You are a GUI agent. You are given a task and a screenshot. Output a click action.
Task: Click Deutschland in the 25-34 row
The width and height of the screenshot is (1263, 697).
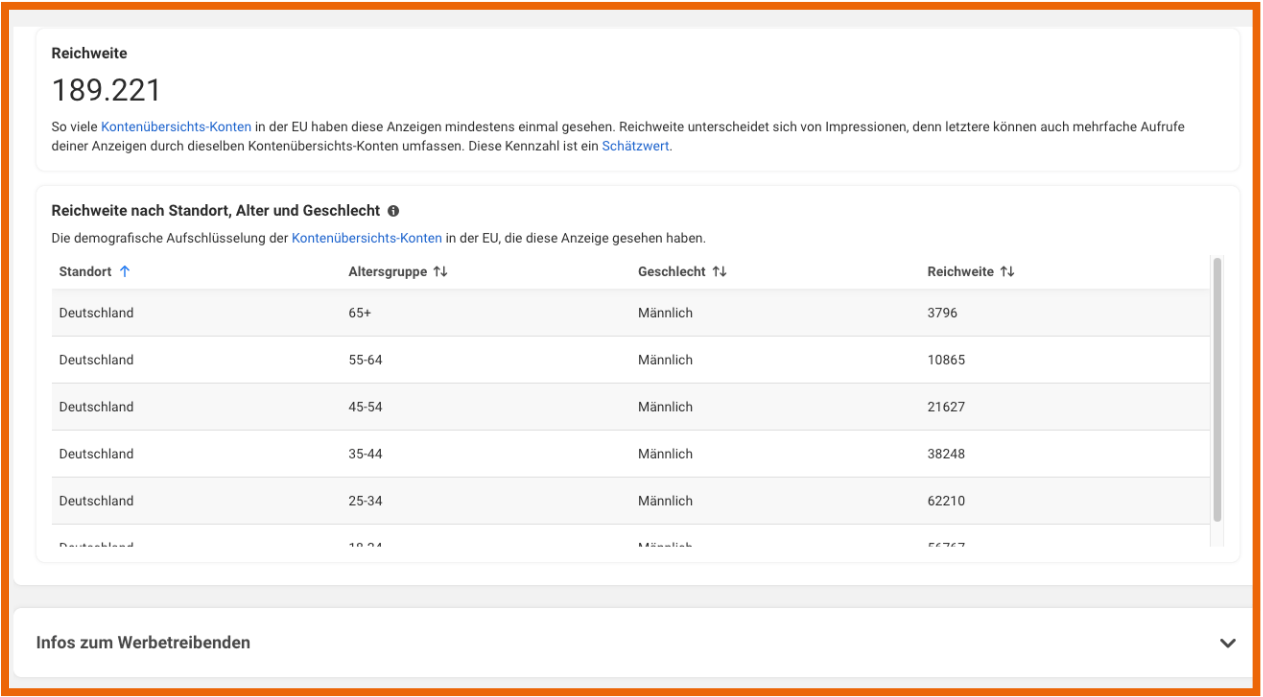[x=96, y=501]
